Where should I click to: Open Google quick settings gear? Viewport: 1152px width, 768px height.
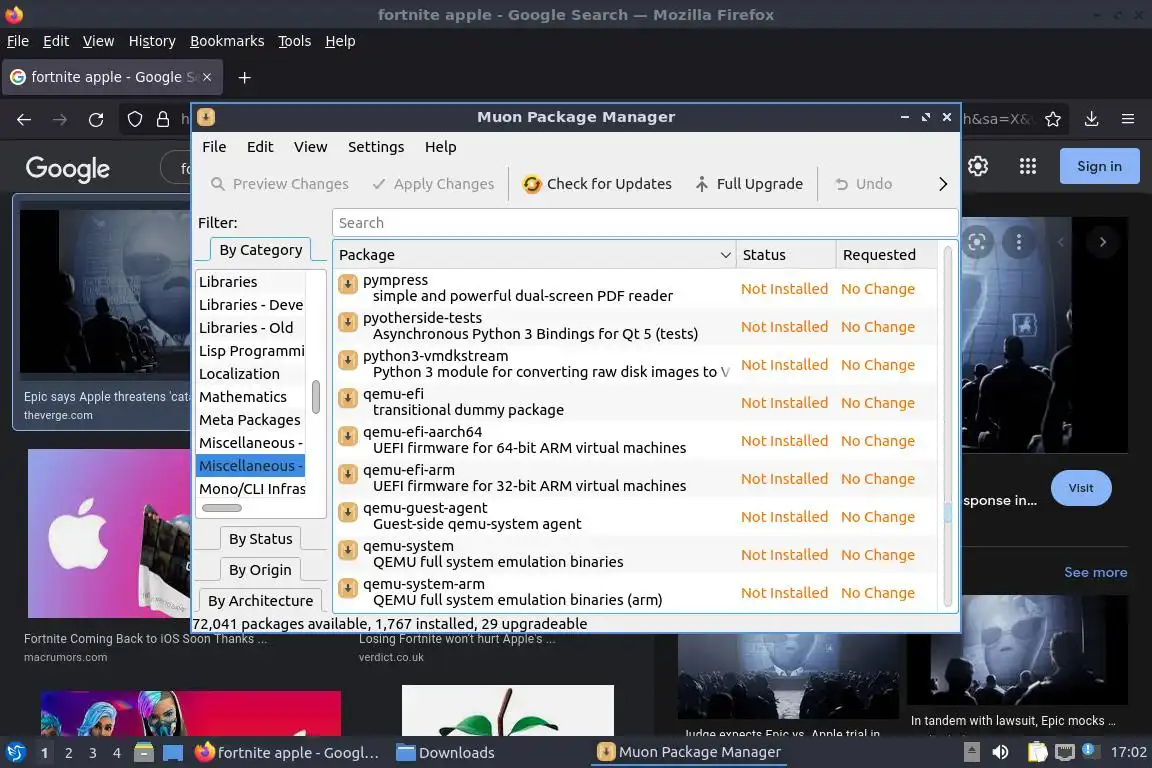coord(978,166)
